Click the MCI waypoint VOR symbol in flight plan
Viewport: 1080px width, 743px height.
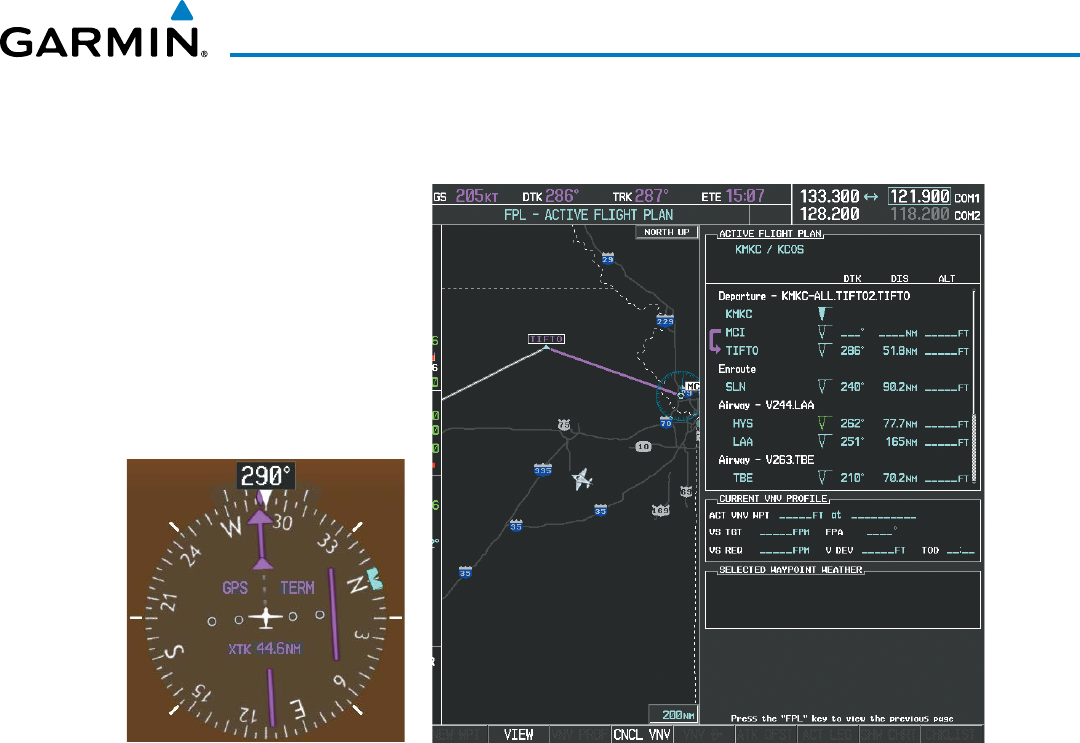click(824, 333)
